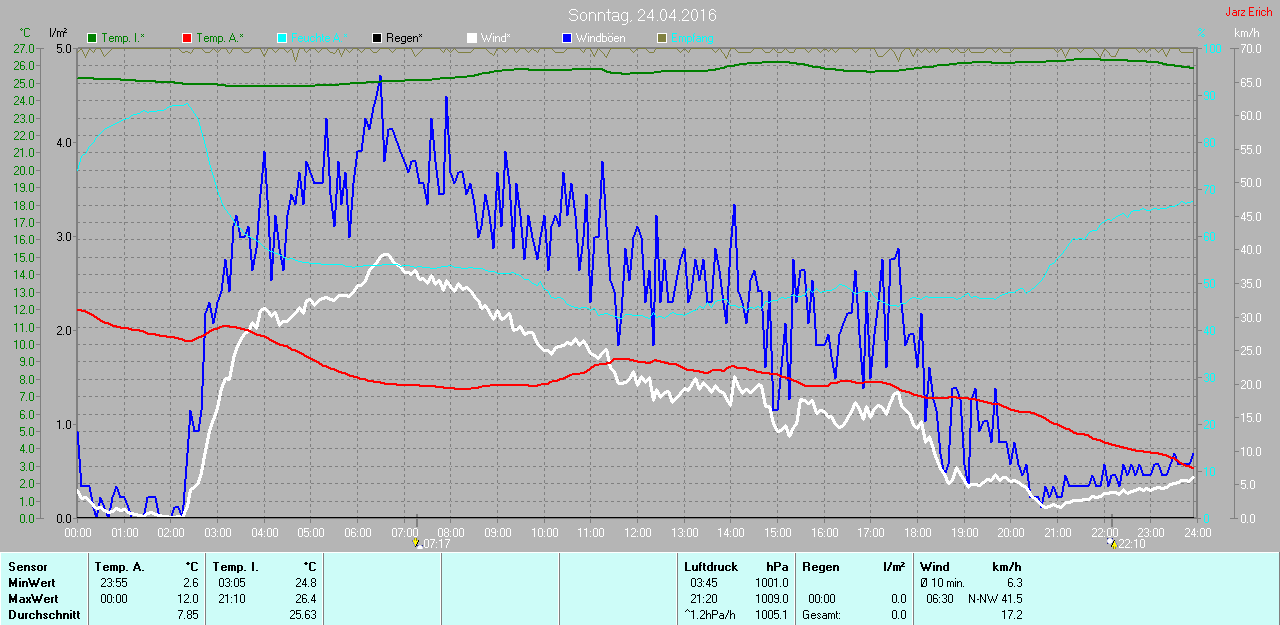Click the olive Empfang legend swatch
This screenshot has width=1280, height=625.
pos(661,38)
